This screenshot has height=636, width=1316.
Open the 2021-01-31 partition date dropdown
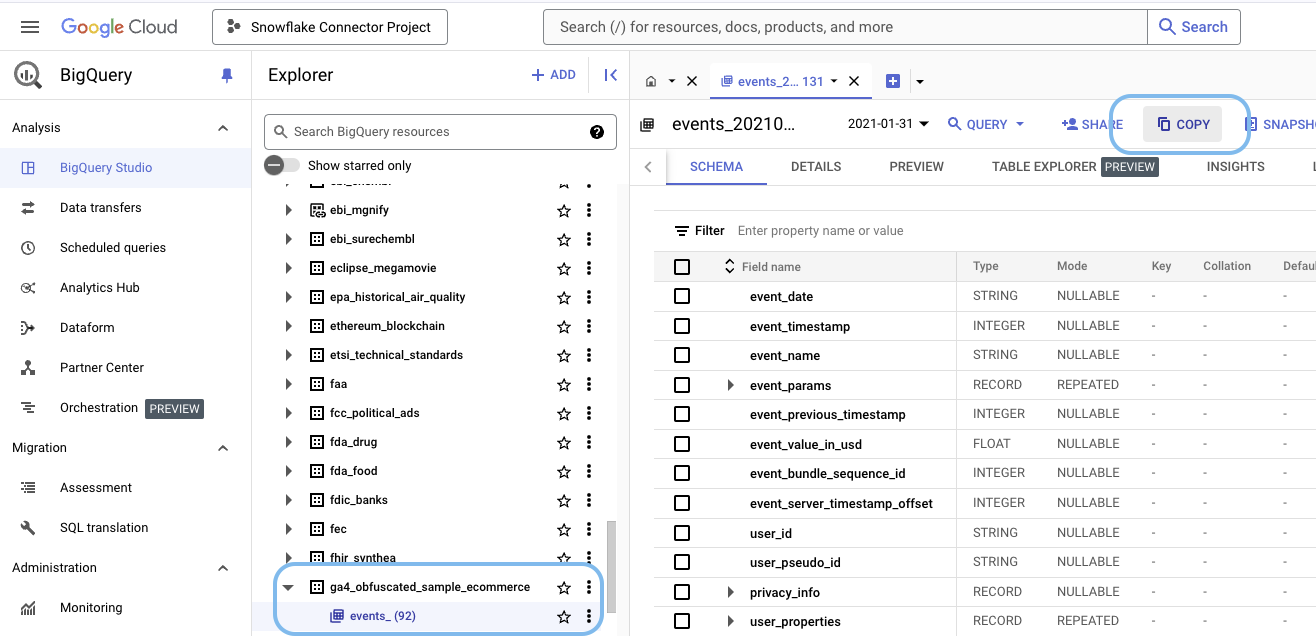click(x=888, y=124)
